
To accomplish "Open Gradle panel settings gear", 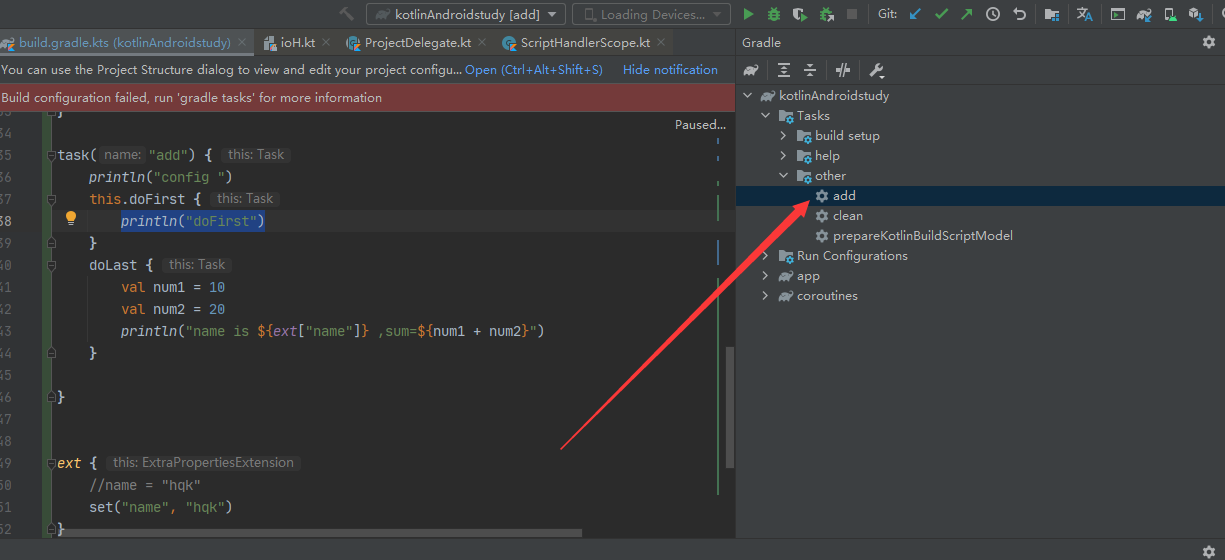I will [x=1208, y=42].
